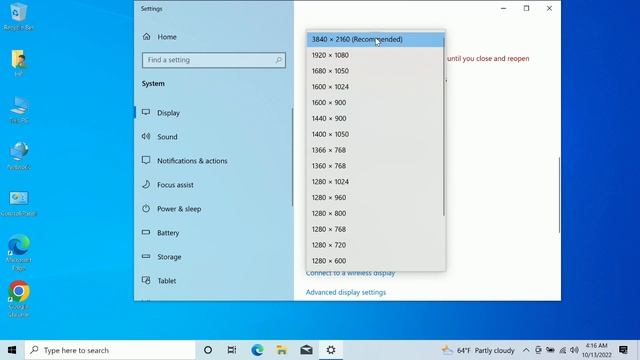The width and height of the screenshot is (640, 360).
Task: Click the sidebar scrollbar in Settings
Action: click(x=292, y=157)
